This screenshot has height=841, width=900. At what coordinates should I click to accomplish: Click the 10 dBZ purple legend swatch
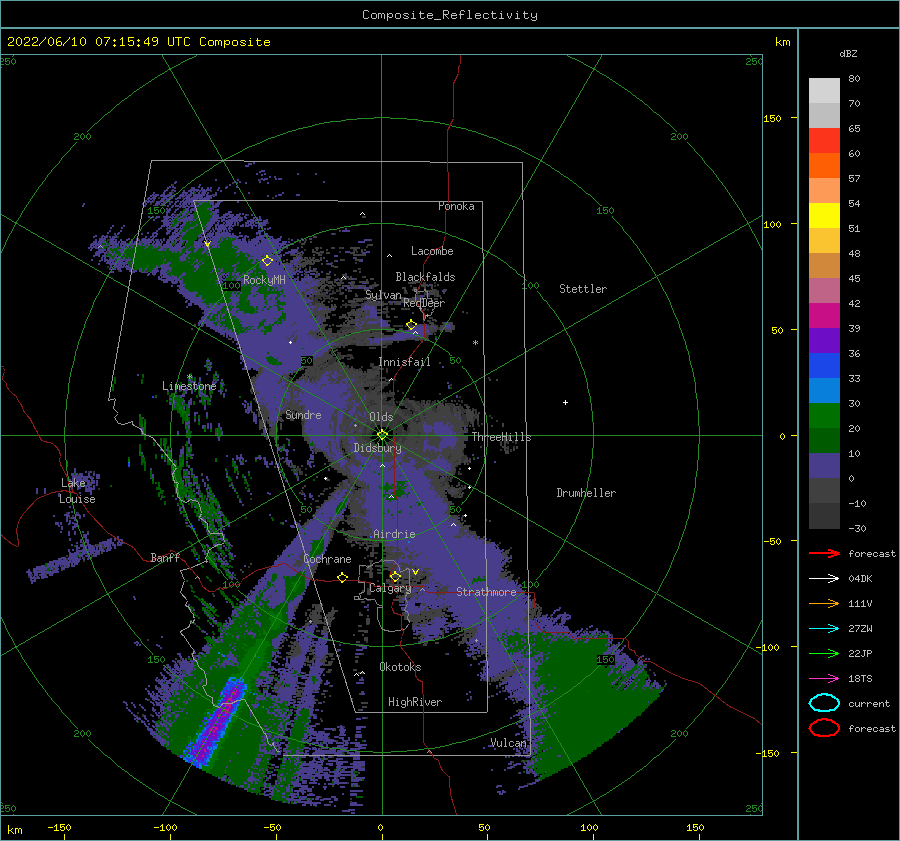click(x=824, y=466)
